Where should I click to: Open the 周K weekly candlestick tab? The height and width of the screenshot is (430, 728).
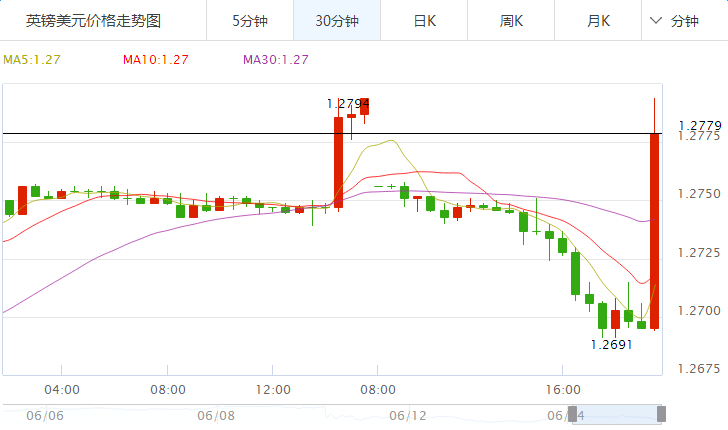pos(511,20)
